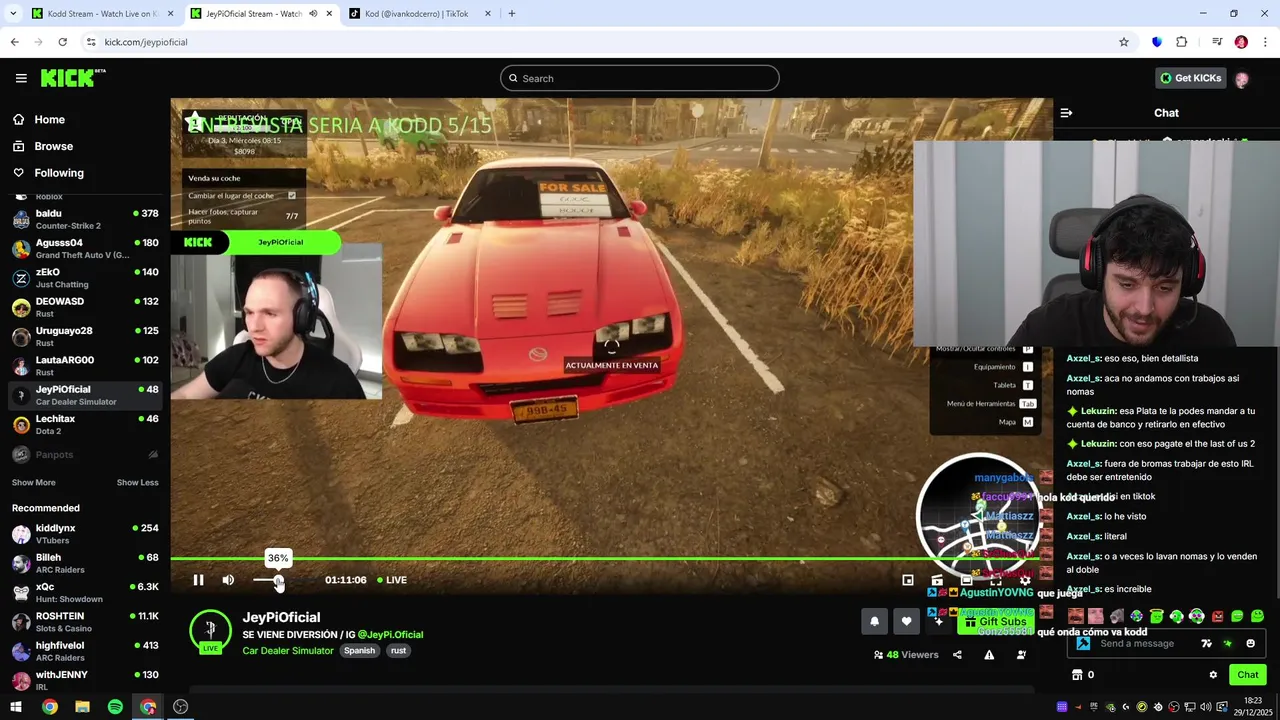Focus the Kick Search field

coord(640,78)
